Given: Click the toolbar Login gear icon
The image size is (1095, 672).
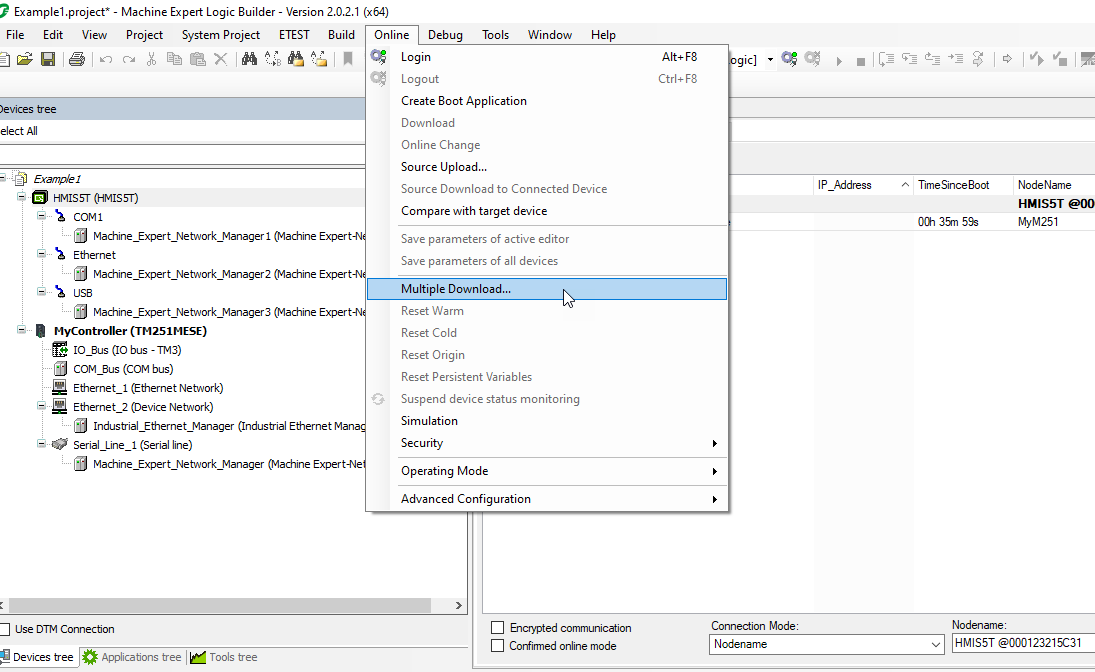Looking at the screenshot, I should coord(789,59).
